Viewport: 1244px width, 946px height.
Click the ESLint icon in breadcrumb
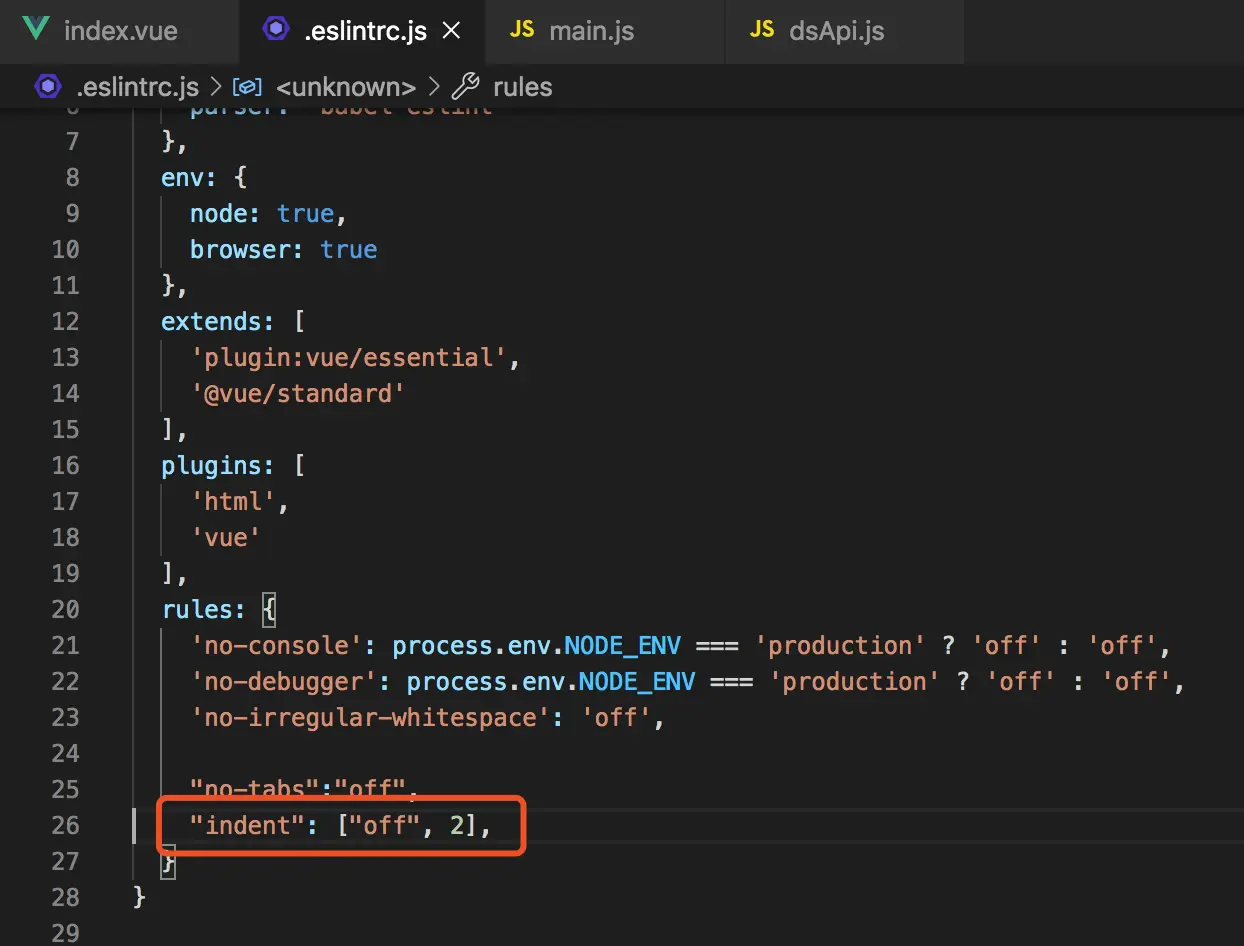click(x=47, y=87)
